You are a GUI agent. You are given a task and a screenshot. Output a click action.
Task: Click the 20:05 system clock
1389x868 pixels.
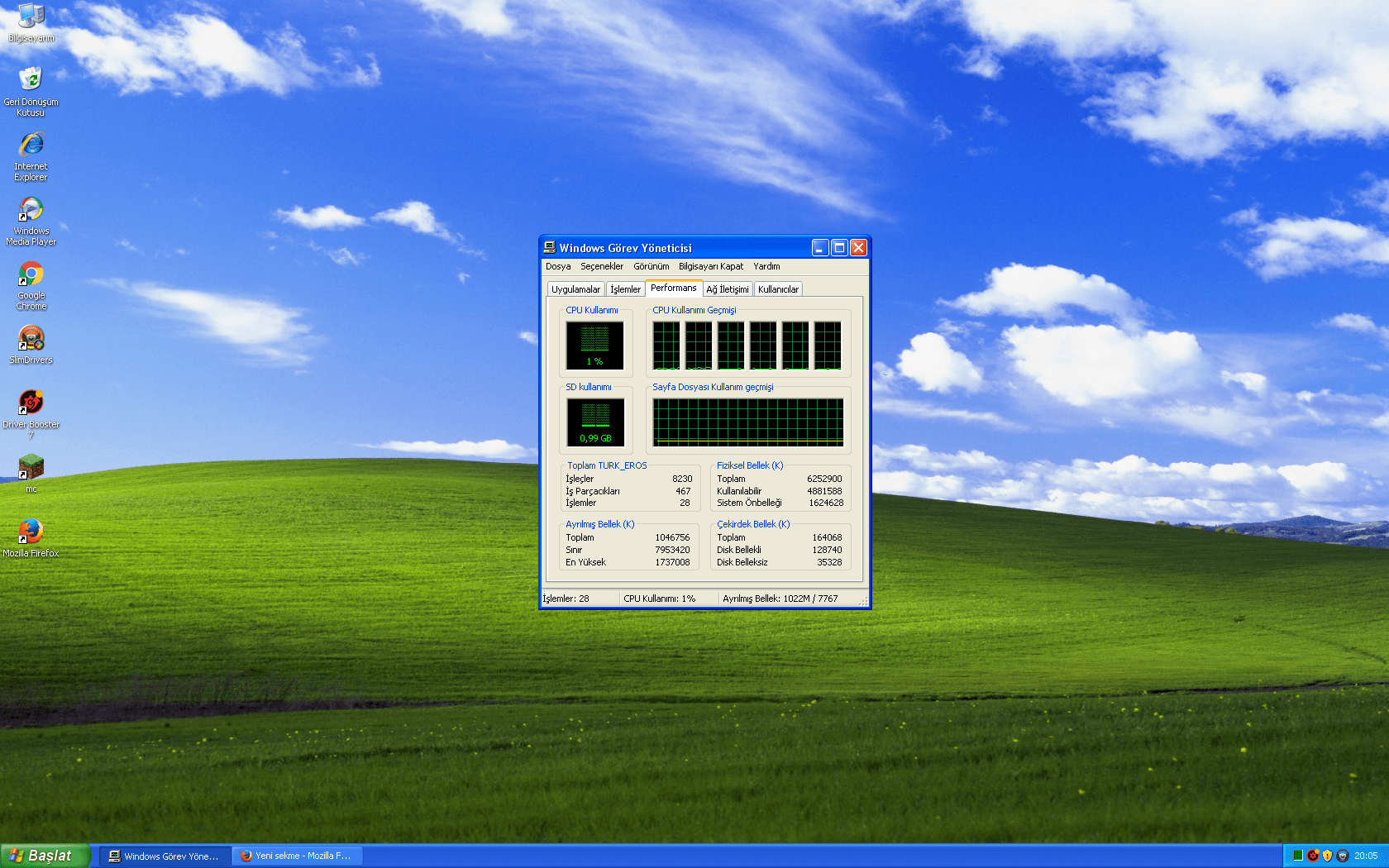click(1366, 856)
